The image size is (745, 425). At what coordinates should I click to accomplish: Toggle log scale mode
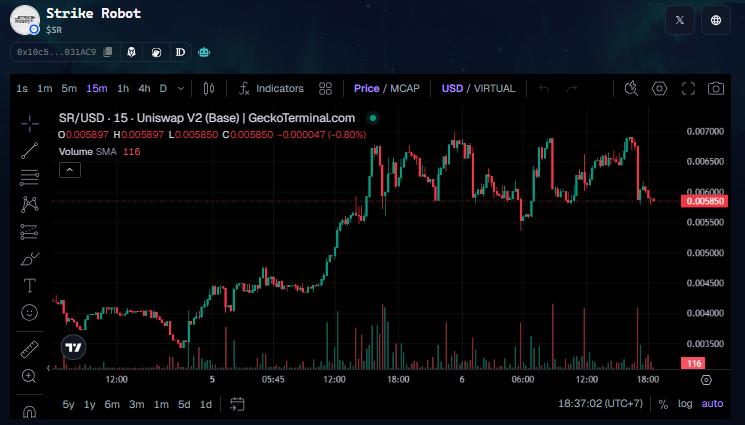tap(685, 404)
